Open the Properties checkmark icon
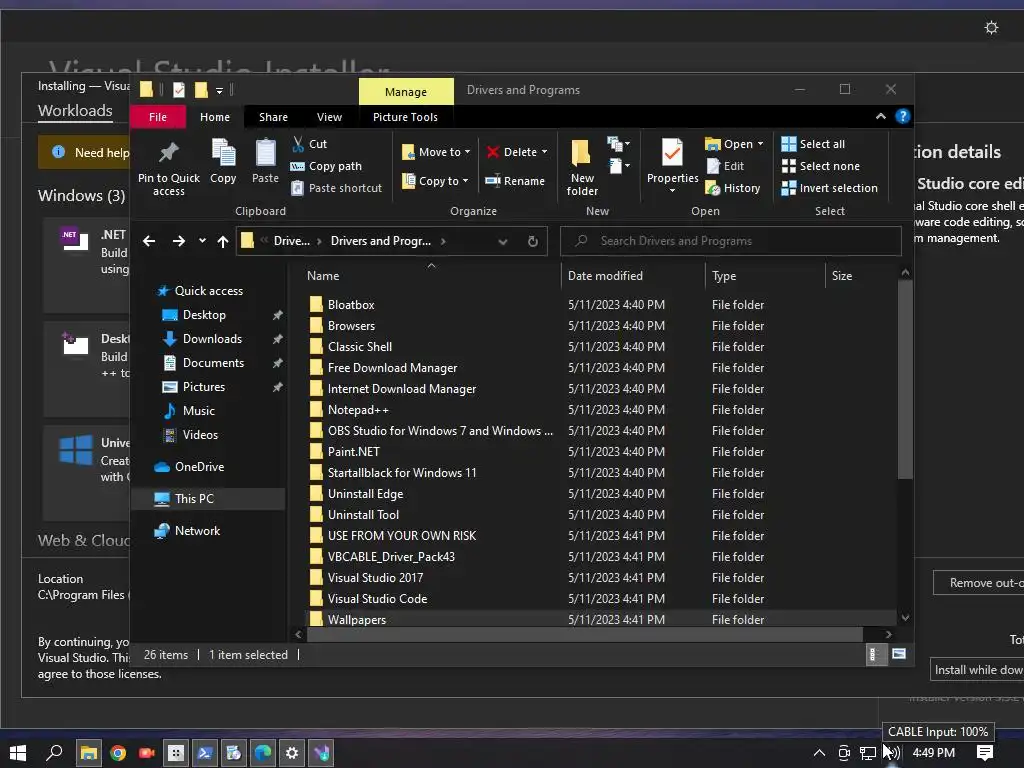This screenshot has height=768, width=1024. tap(672, 153)
